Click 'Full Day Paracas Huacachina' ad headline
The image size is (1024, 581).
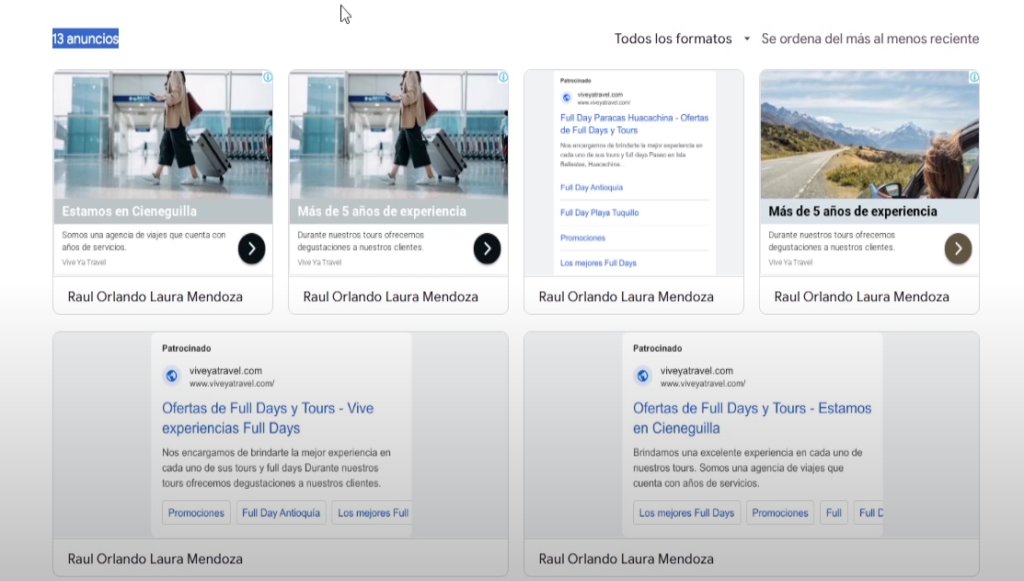tap(634, 124)
